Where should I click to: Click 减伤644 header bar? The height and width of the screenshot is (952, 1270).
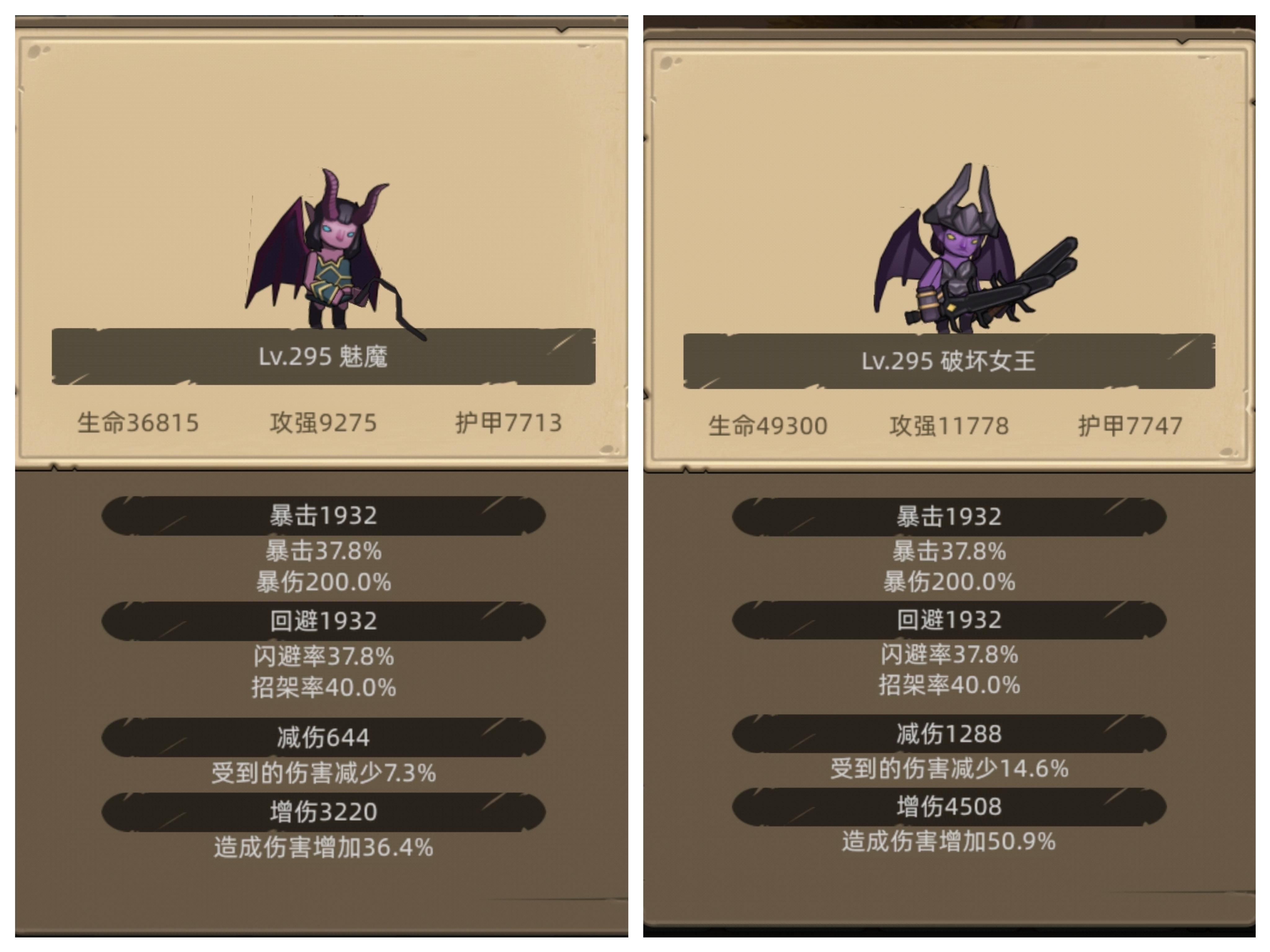[x=323, y=737]
